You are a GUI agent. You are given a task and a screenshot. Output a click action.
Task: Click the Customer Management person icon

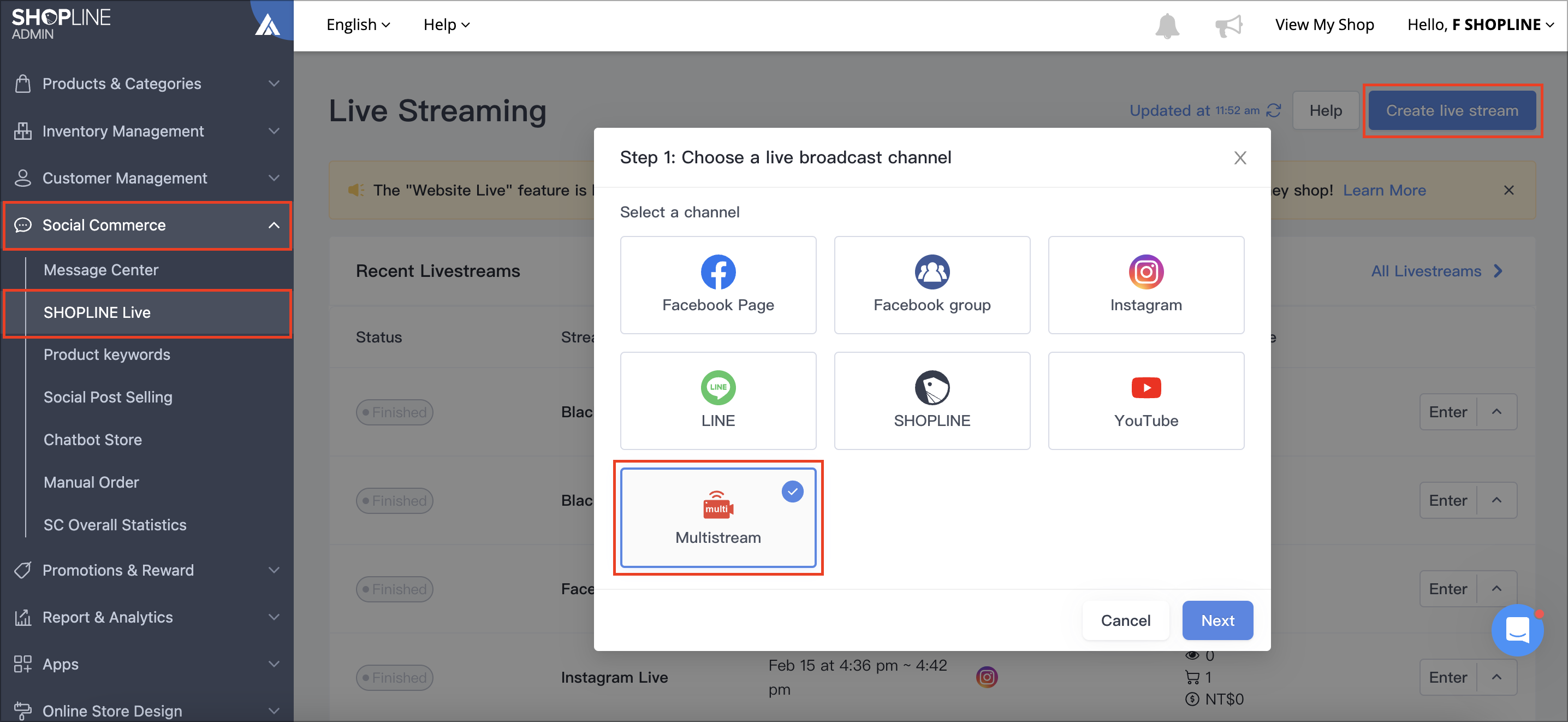[22, 177]
